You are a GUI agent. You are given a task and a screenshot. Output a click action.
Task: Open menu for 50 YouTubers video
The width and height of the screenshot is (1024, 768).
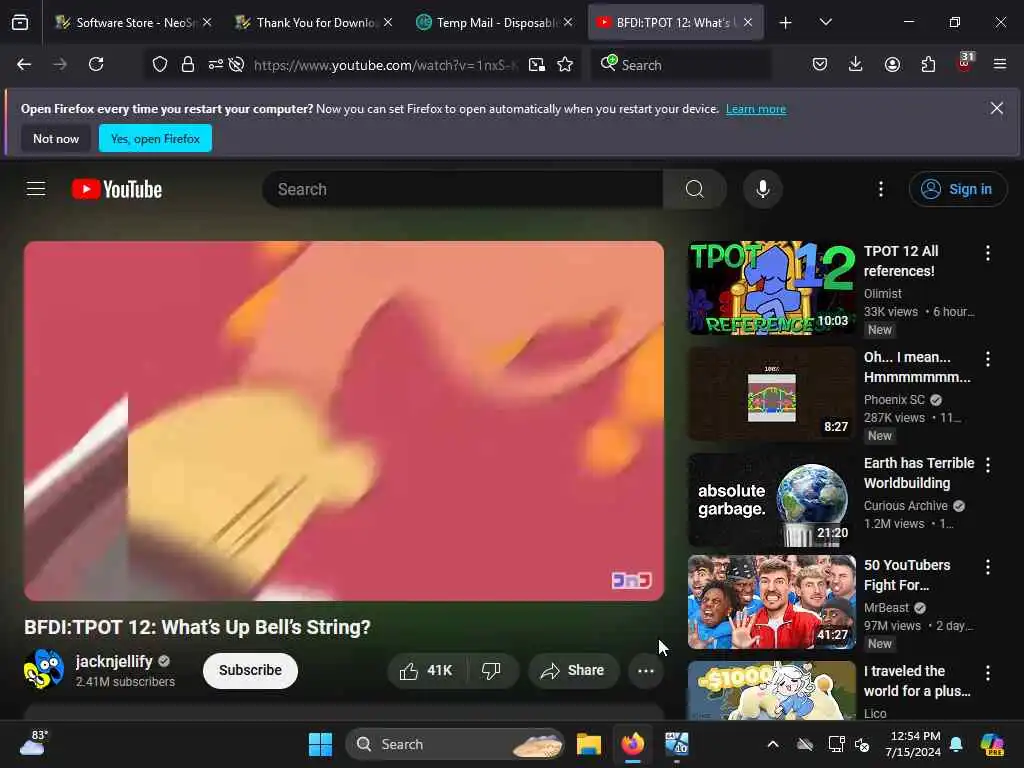click(x=988, y=567)
